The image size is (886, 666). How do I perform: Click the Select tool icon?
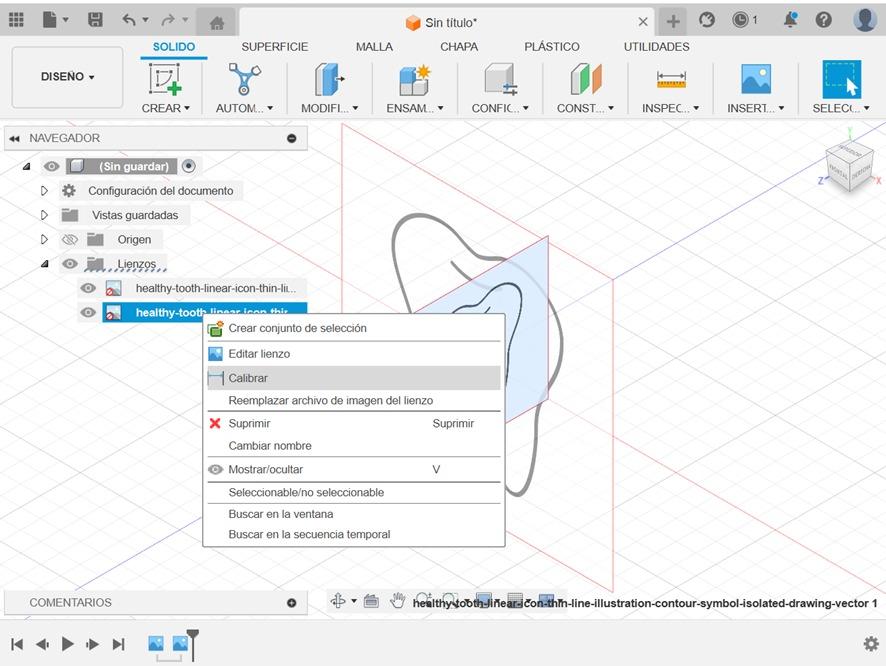click(x=841, y=80)
